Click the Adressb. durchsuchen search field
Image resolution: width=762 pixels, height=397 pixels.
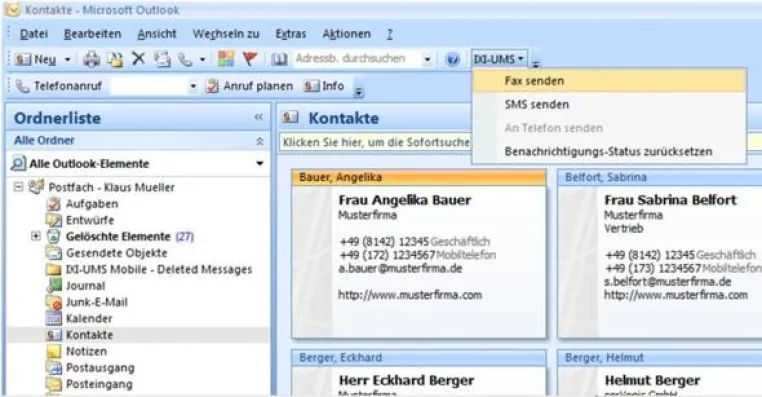(x=356, y=59)
